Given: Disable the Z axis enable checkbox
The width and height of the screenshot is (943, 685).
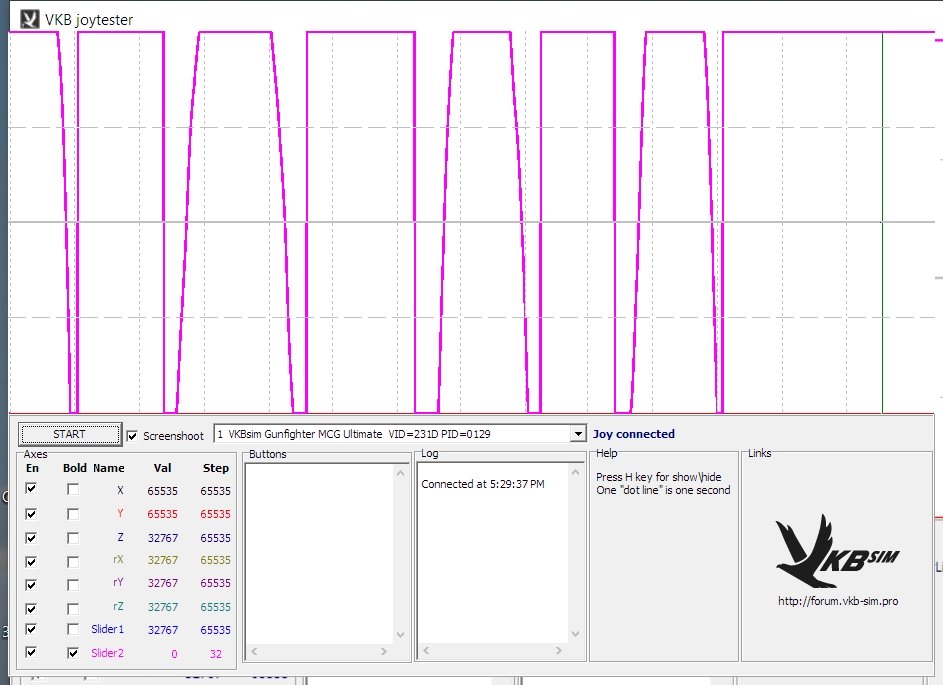Looking at the screenshot, I should [x=31, y=537].
